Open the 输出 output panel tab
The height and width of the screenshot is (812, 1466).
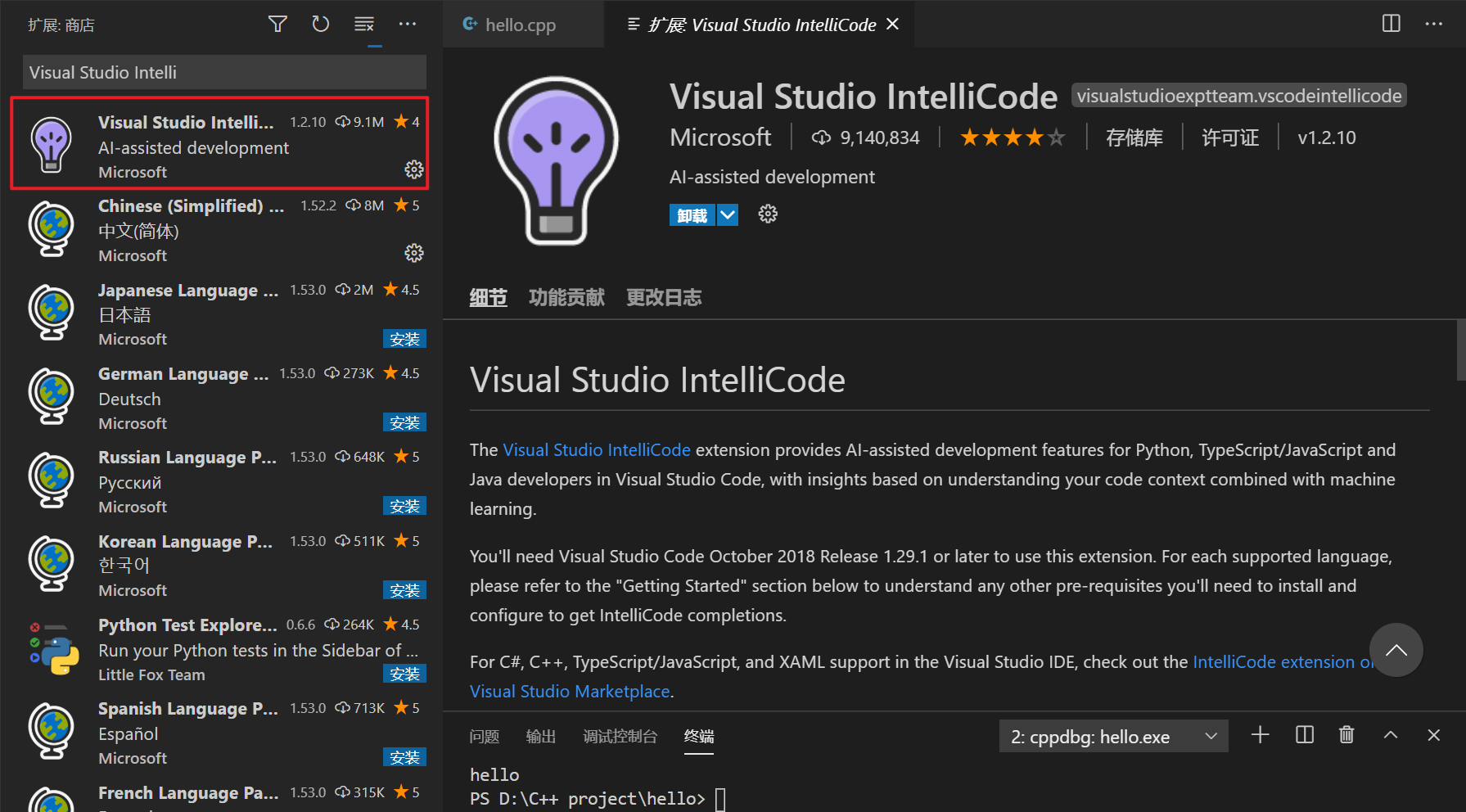coord(541,737)
